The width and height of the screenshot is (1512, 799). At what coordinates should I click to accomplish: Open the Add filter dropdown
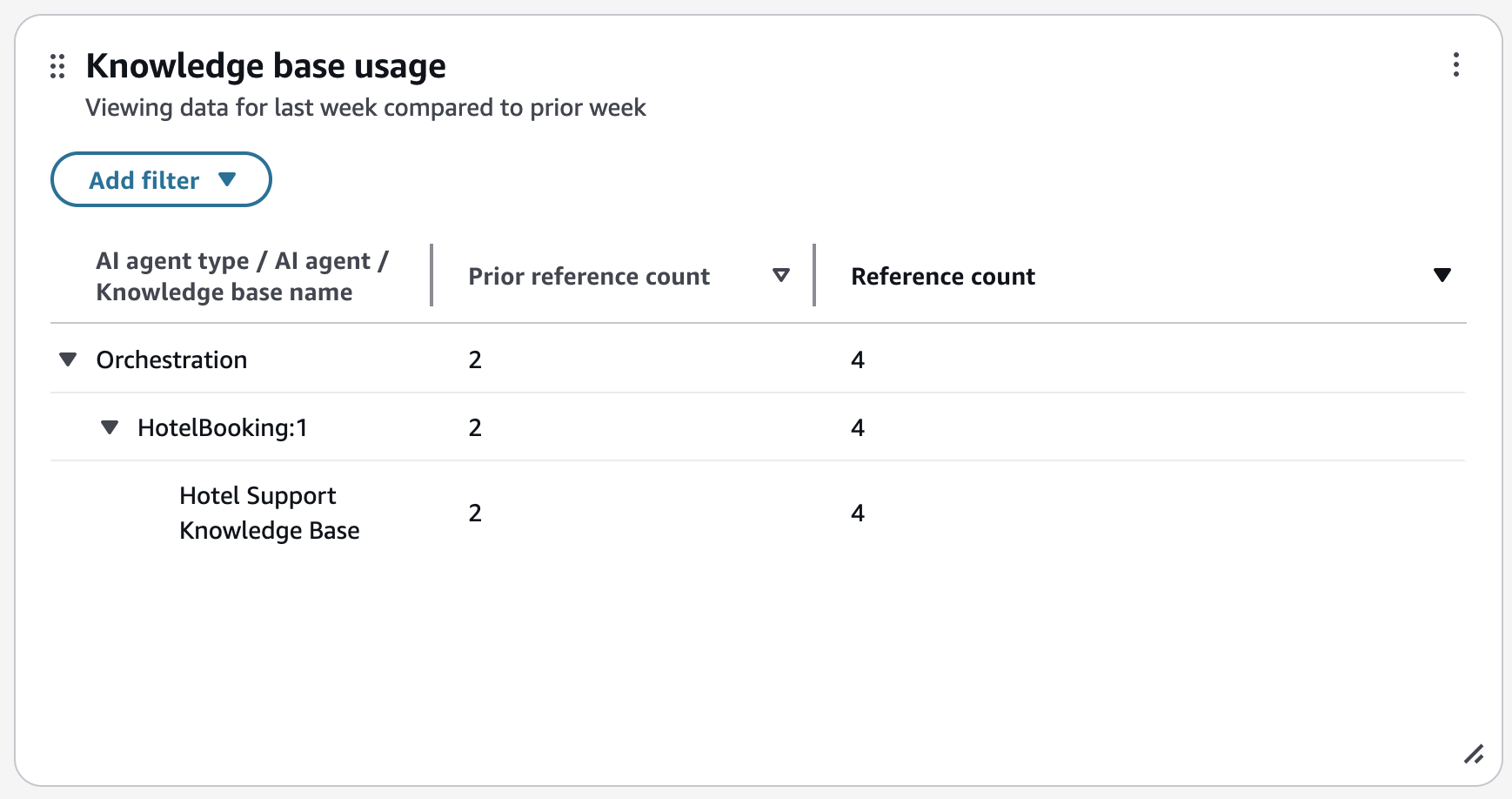click(x=162, y=180)
